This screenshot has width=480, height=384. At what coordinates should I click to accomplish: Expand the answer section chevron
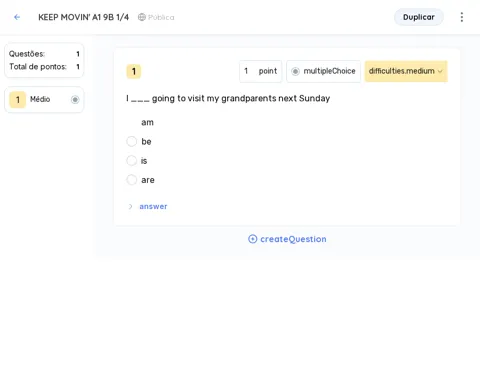tap(130, 207)
